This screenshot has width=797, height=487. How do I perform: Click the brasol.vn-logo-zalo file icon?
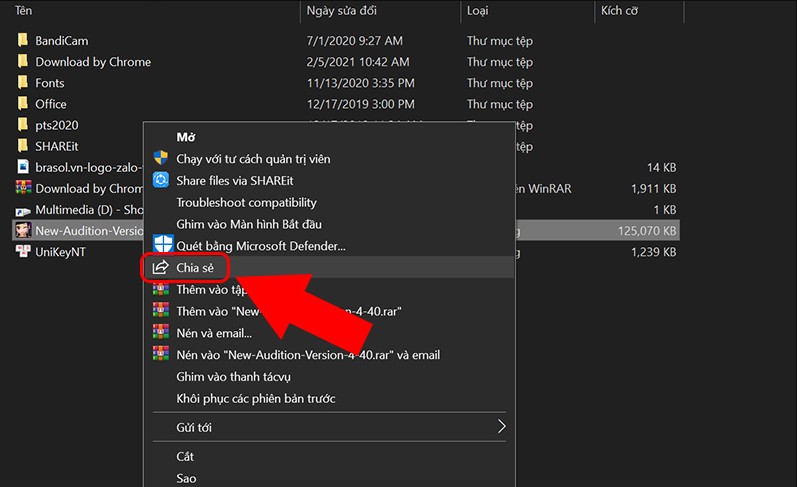[x=23, y=167]
